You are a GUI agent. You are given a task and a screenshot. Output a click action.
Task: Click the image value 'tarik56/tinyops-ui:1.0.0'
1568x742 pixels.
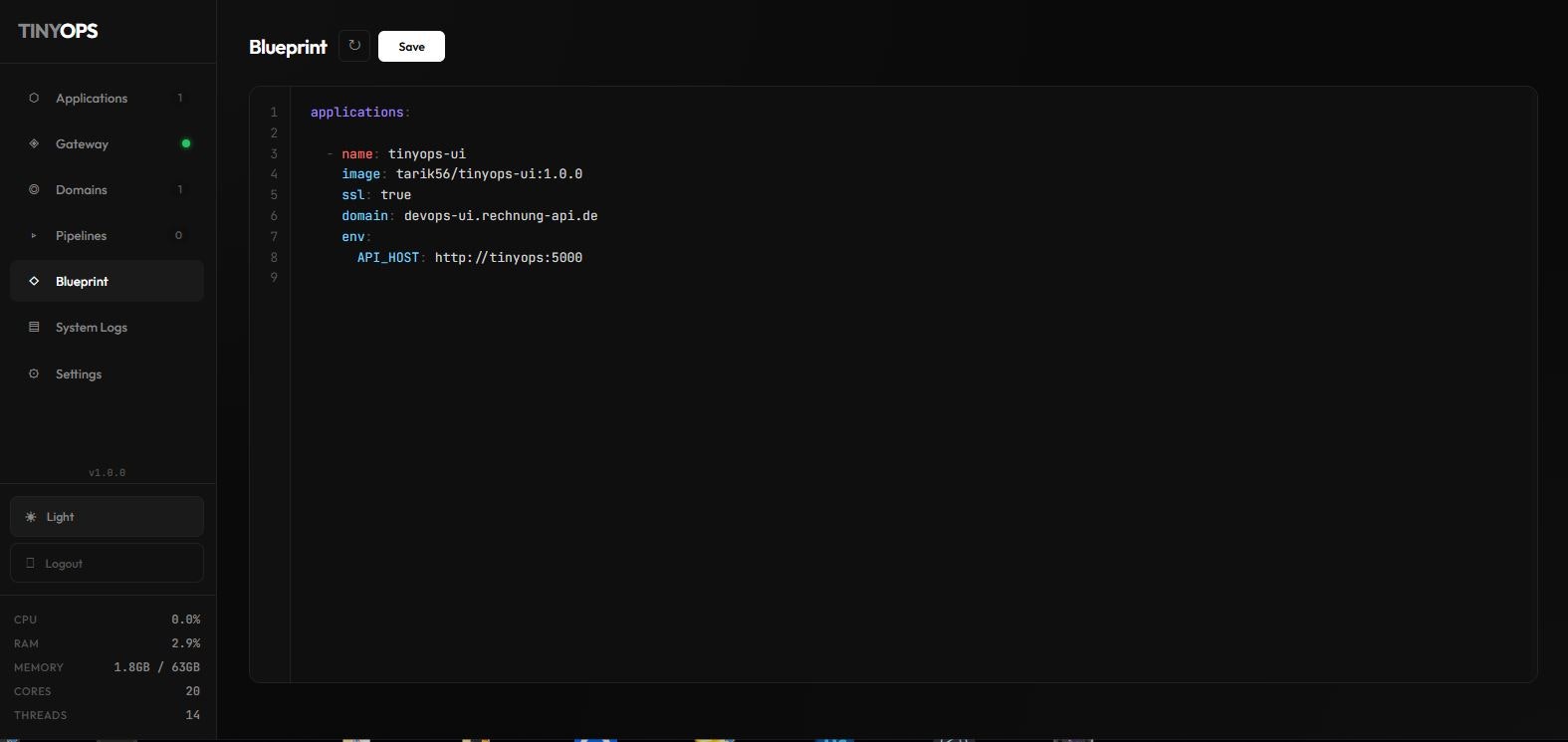tap(489, 174)
